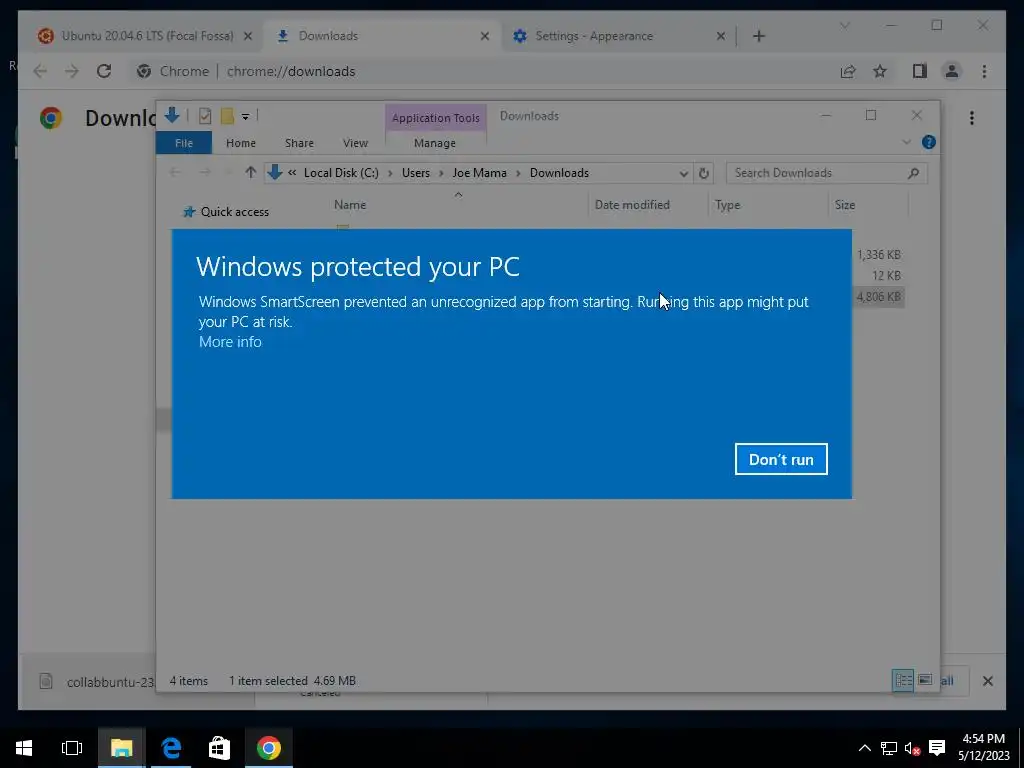1024x768 pixels.
Task: Open Task View on the taskbar
Action: 72,748
